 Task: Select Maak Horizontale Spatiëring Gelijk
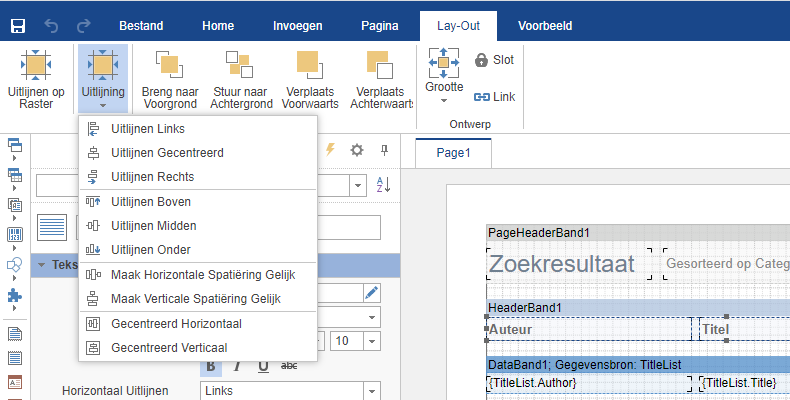click(x=200, y=274)
